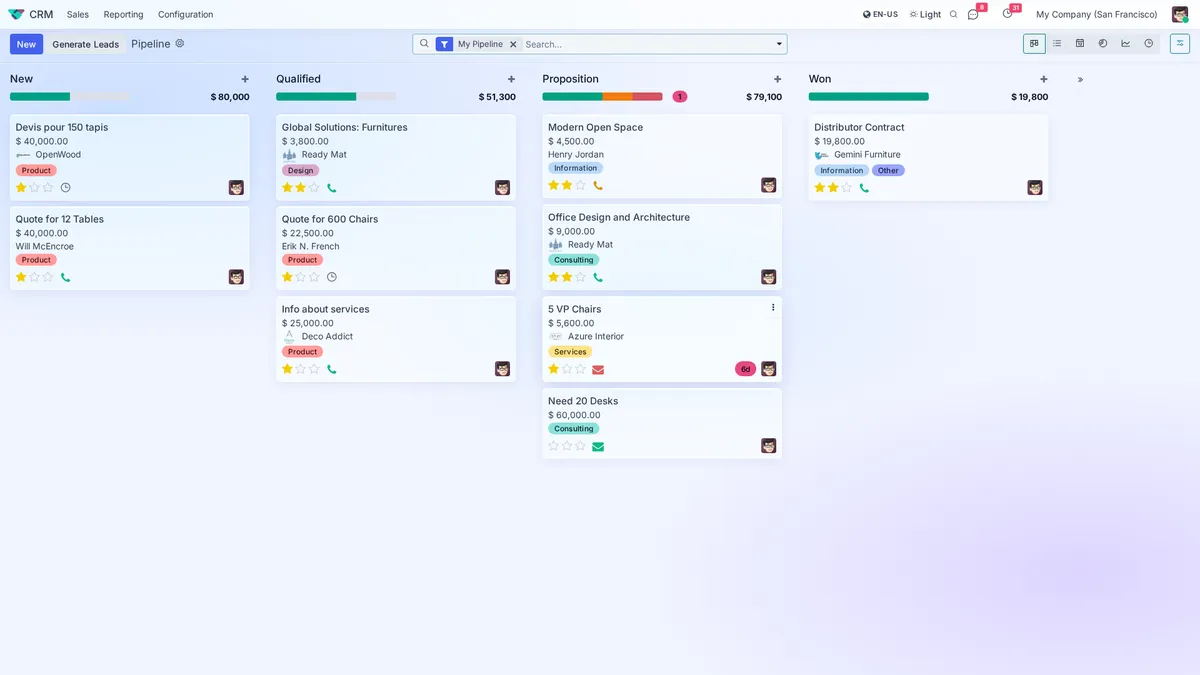Switch to List view

(1057, 43)
